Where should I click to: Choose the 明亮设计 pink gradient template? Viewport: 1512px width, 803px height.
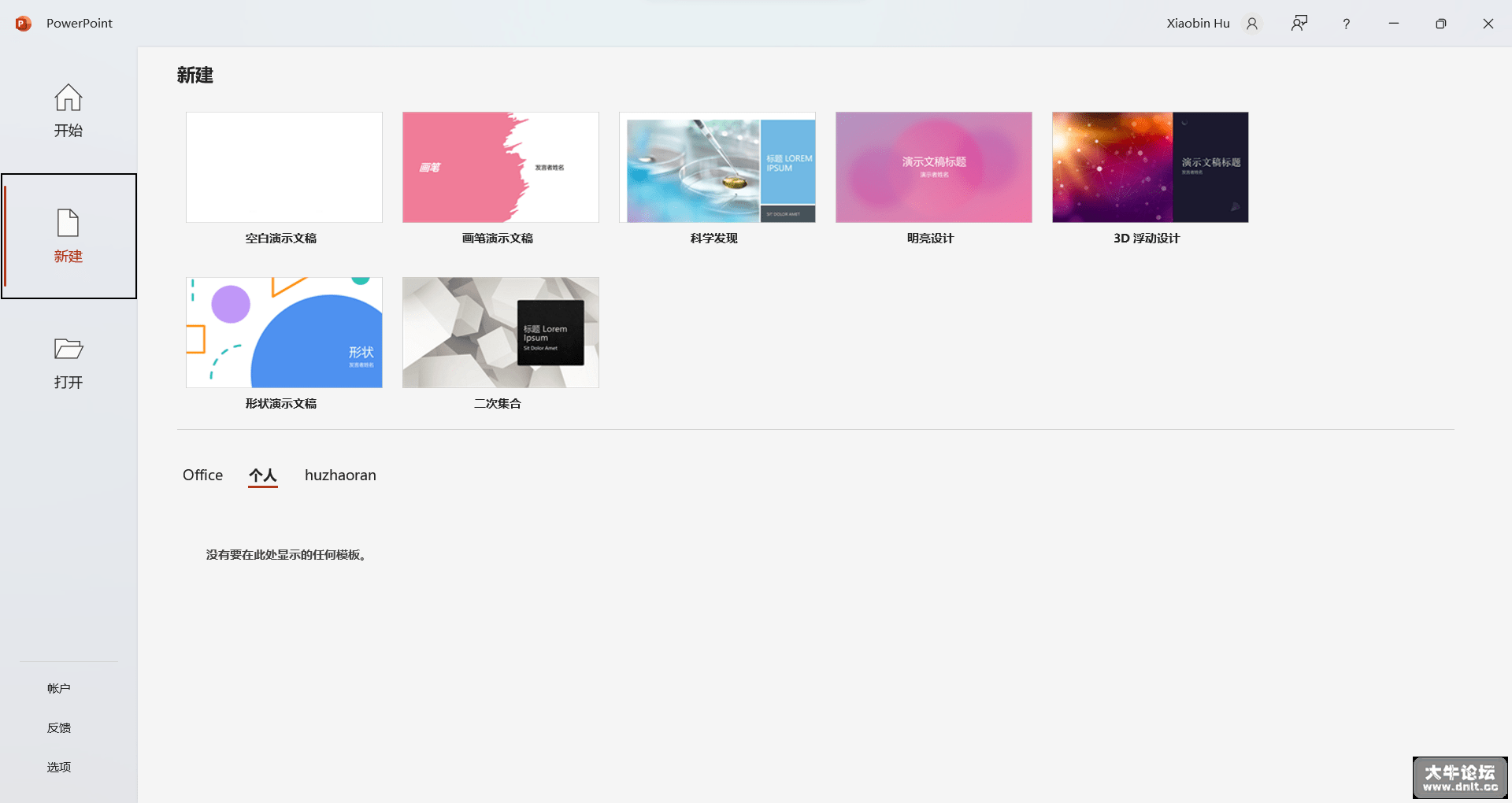(x=934, y=167)
